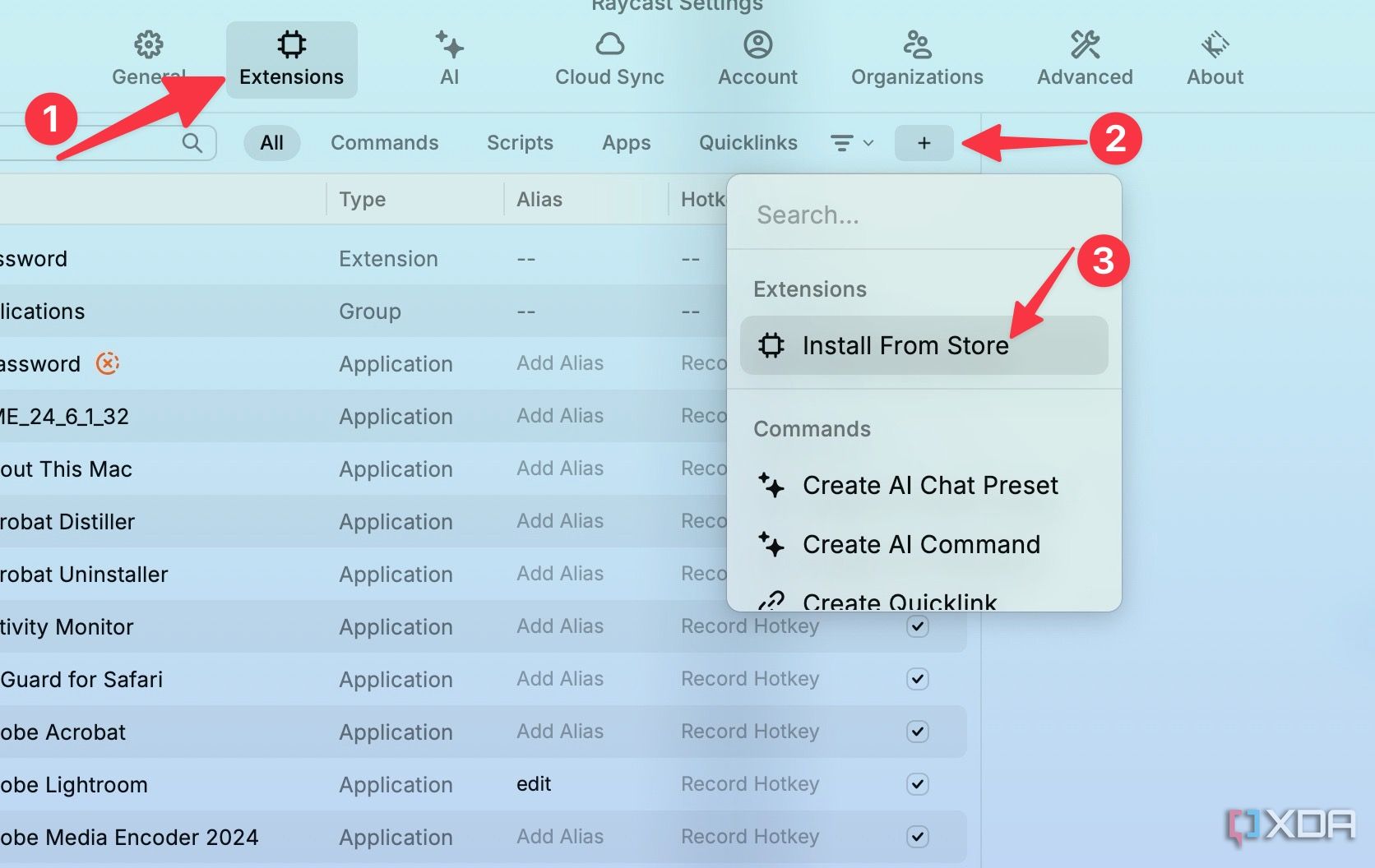Screen dimensions: 1375x868
Task: Select the Media Encoder 2024 row name
Action: [x=129, y=838]
